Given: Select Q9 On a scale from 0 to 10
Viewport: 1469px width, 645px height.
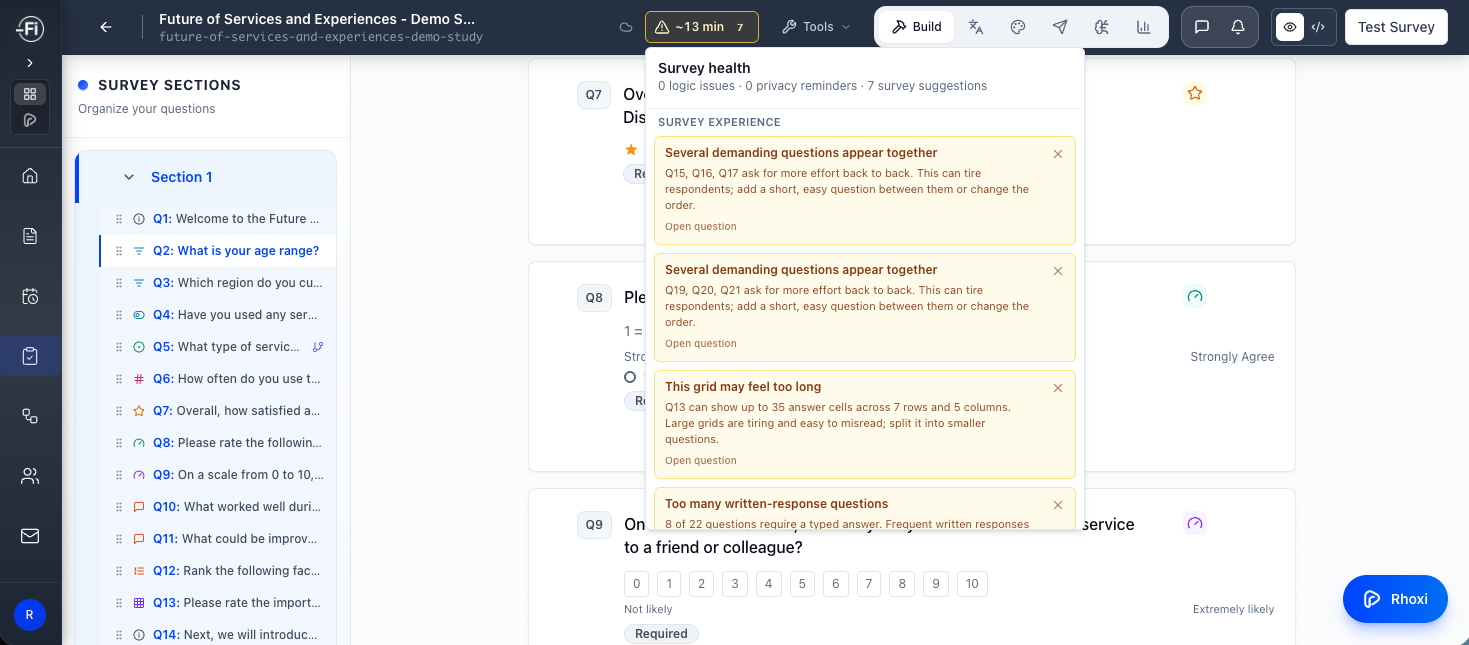Looking at the screenshot, I should [218, 475].
